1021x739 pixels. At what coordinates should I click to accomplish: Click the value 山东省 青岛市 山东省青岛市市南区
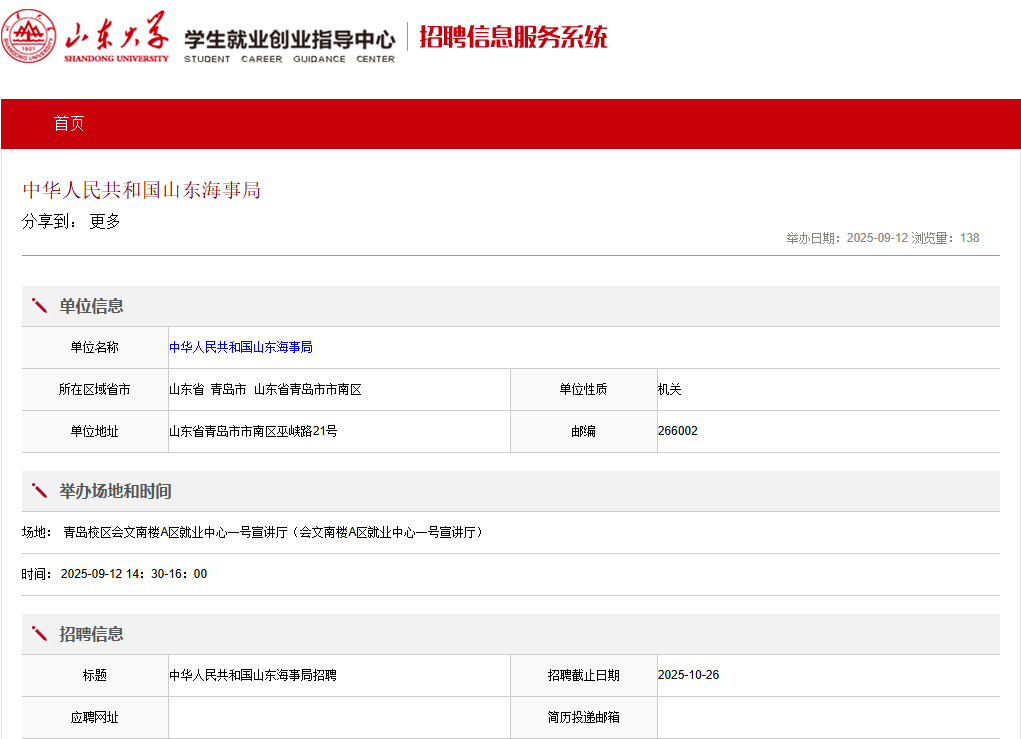(x=265, y=389)
